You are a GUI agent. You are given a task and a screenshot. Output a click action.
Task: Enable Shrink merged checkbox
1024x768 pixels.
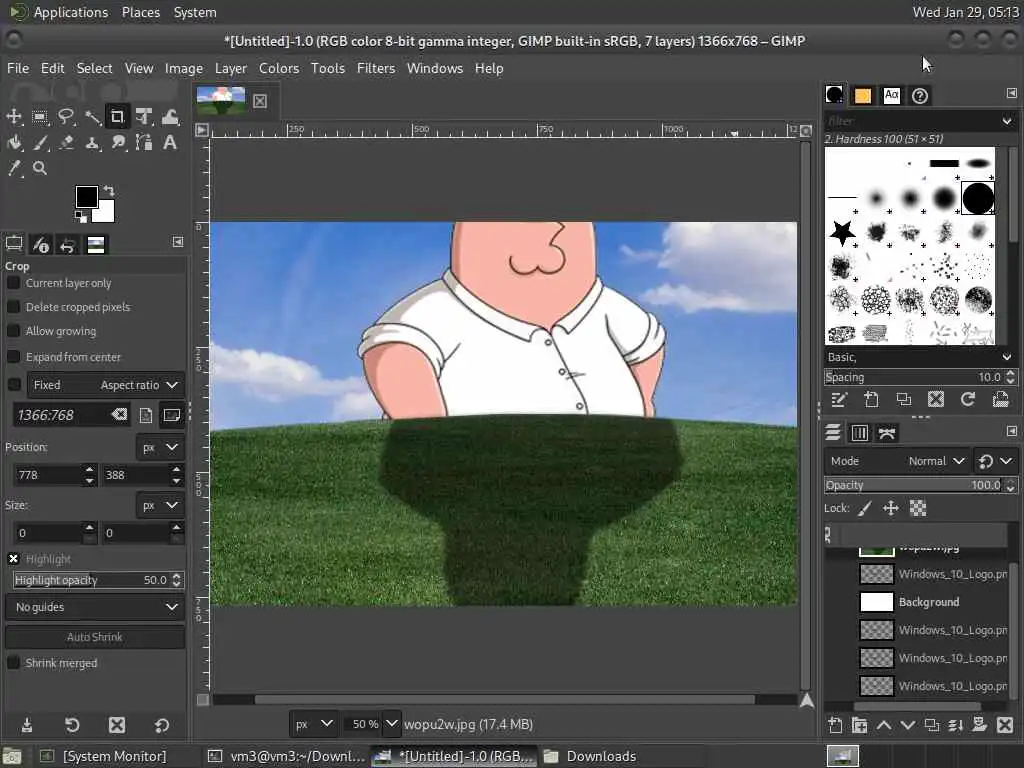[x=13, y=663]
